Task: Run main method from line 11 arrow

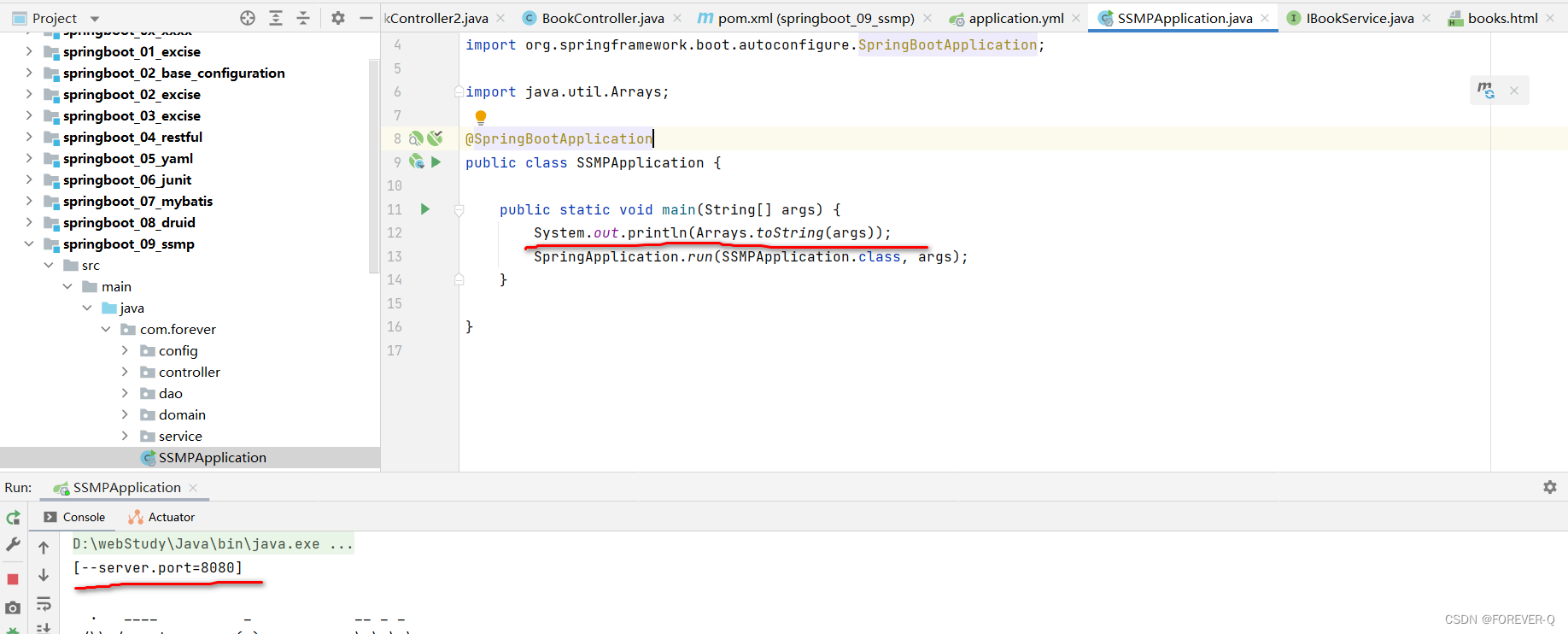Action: pos(425,208)
